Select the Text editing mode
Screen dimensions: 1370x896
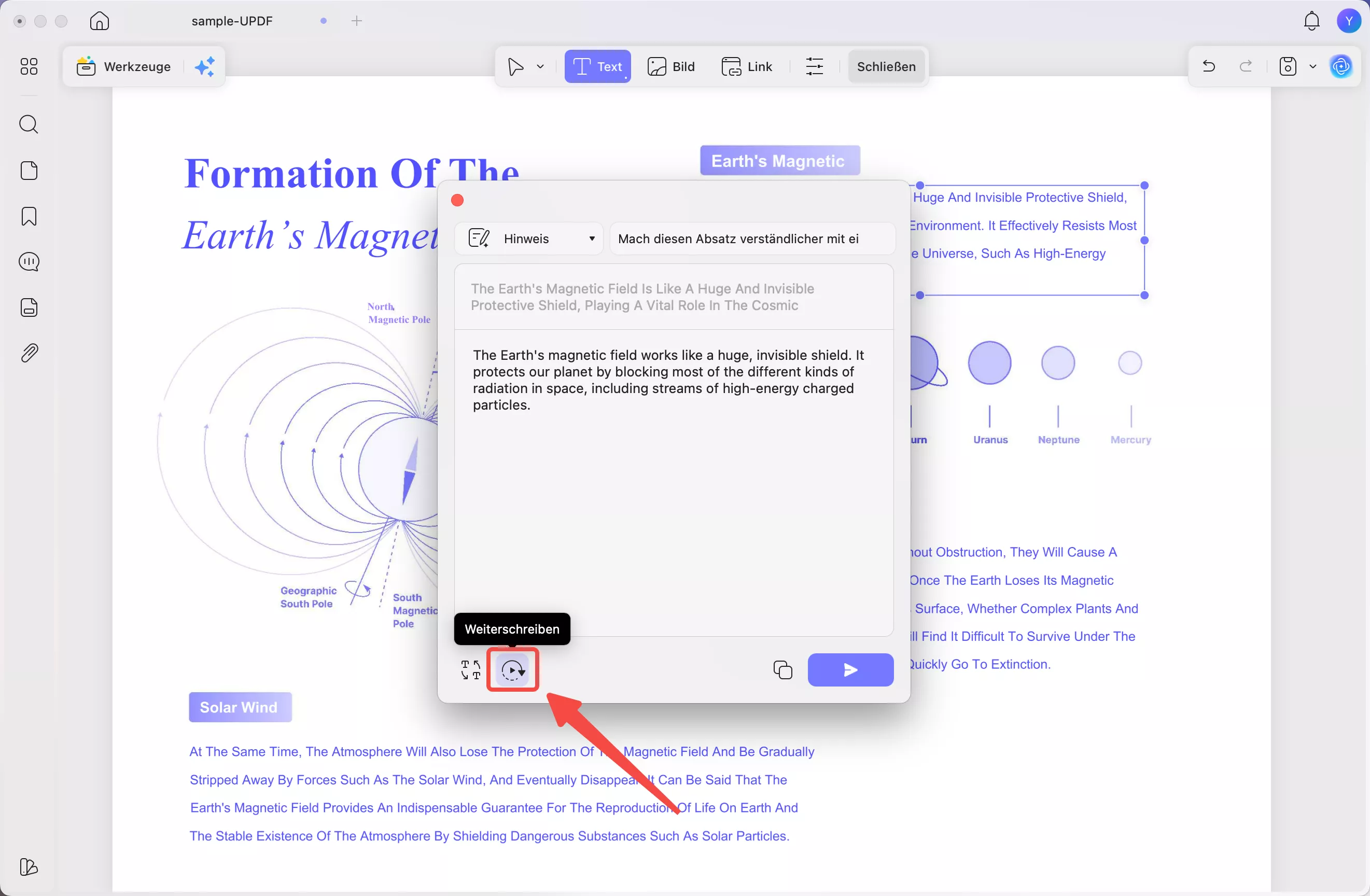[x=597, y=67]
